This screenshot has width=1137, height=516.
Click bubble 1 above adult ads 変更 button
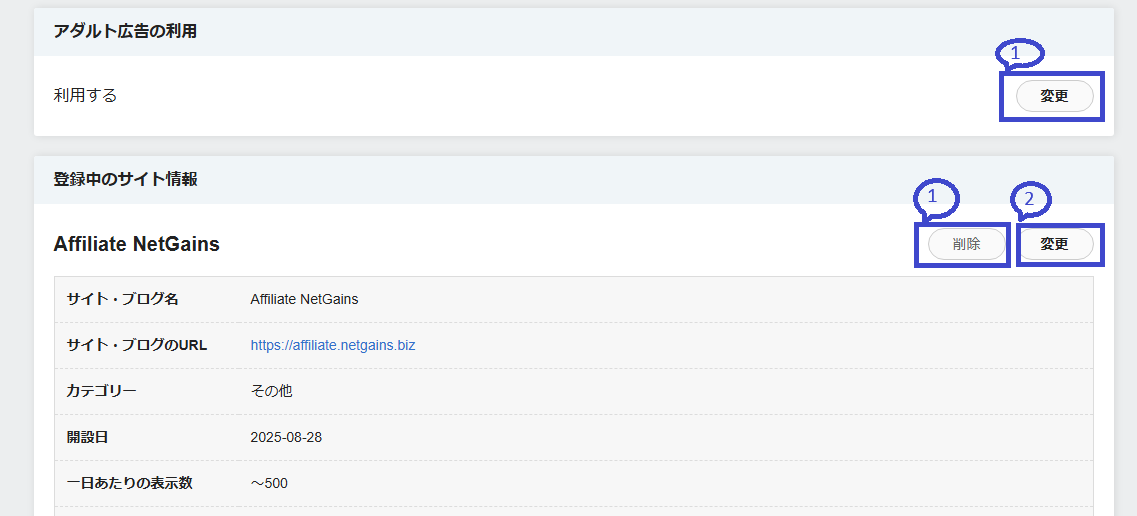(1019, 53)
